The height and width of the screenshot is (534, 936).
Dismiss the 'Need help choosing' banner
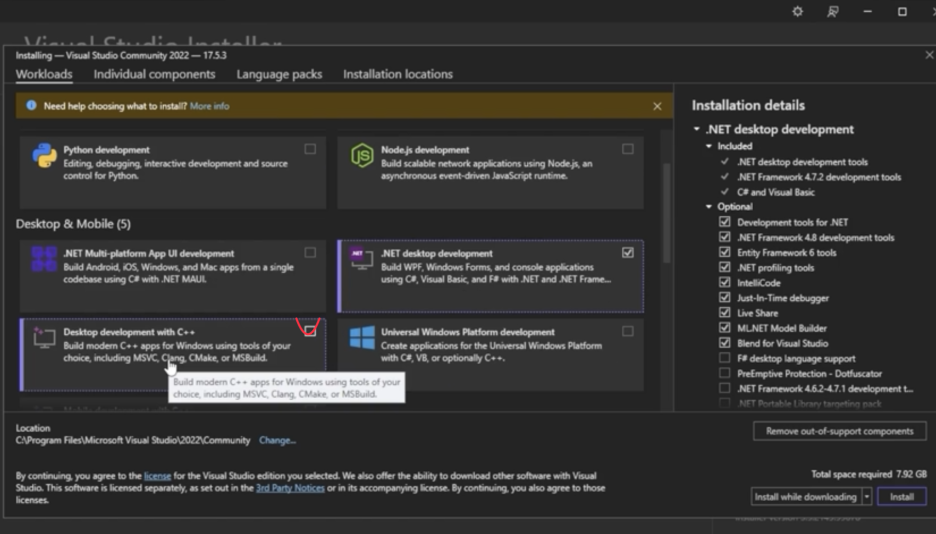pyautogui.click(x=657, y=106)
